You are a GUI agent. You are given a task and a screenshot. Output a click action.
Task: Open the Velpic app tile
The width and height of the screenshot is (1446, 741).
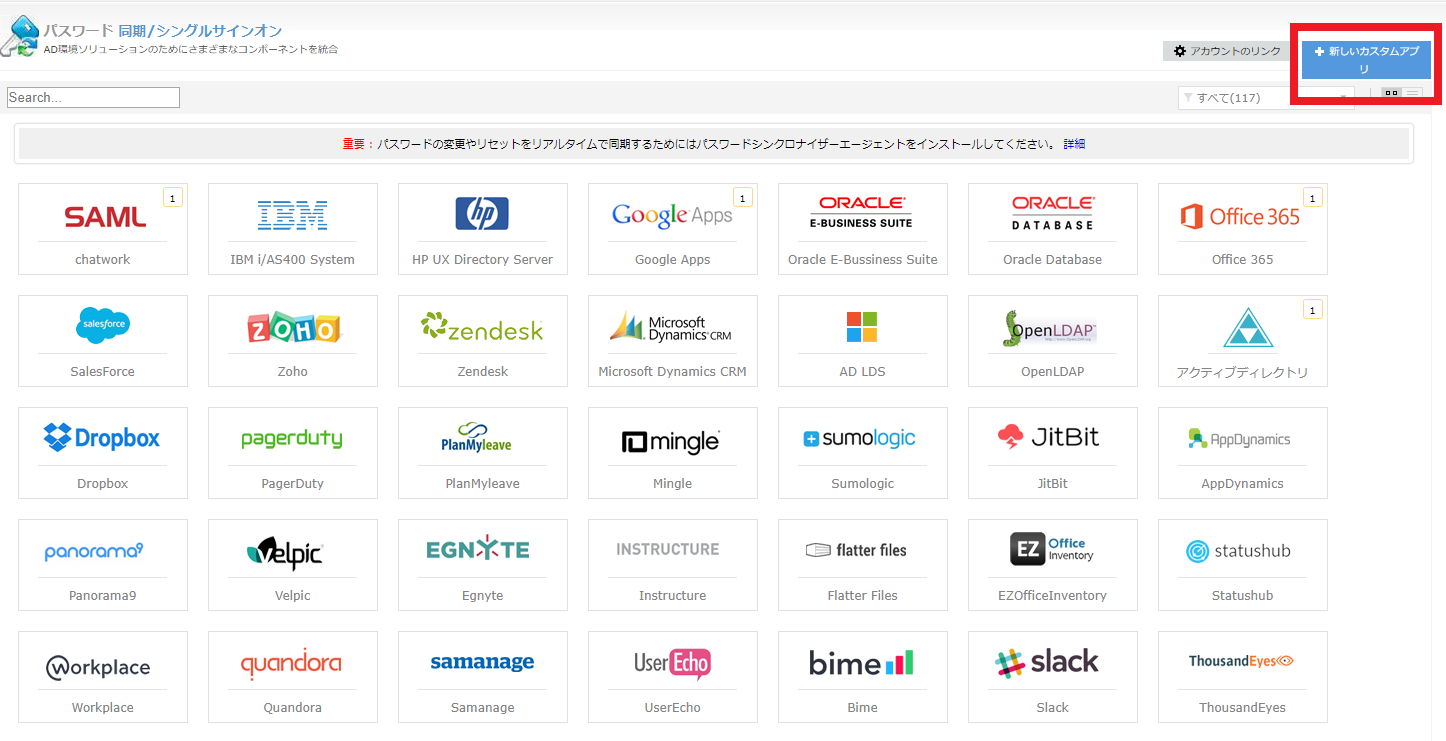click(x=293, y=565)
